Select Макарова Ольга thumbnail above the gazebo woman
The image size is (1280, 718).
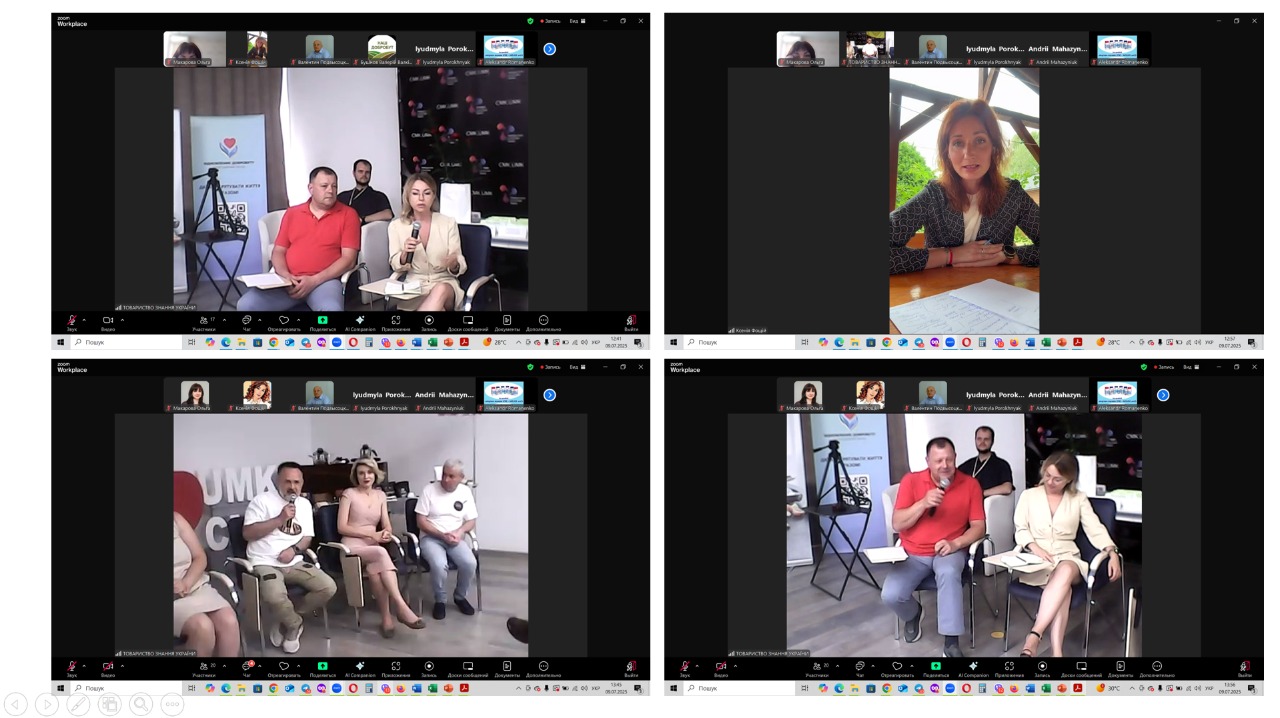[x=807, y=49]
